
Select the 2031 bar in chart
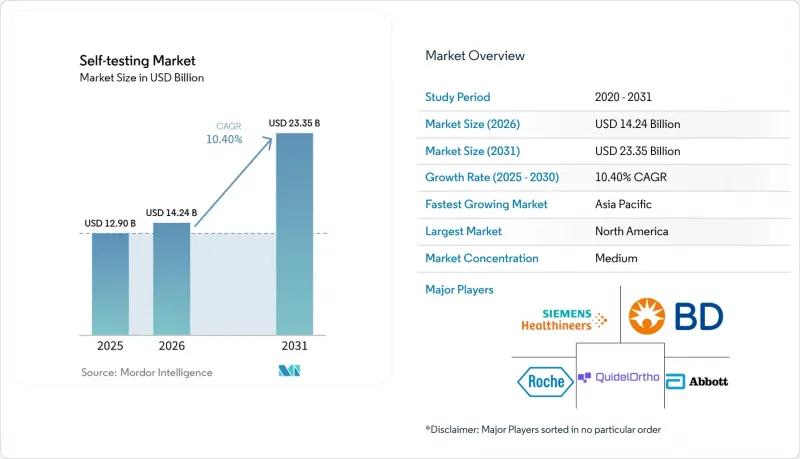point(294,234)
